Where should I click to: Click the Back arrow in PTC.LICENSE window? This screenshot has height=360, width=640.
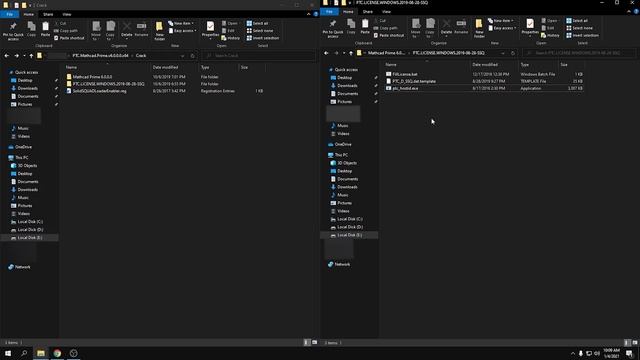(x=326, y=53)
